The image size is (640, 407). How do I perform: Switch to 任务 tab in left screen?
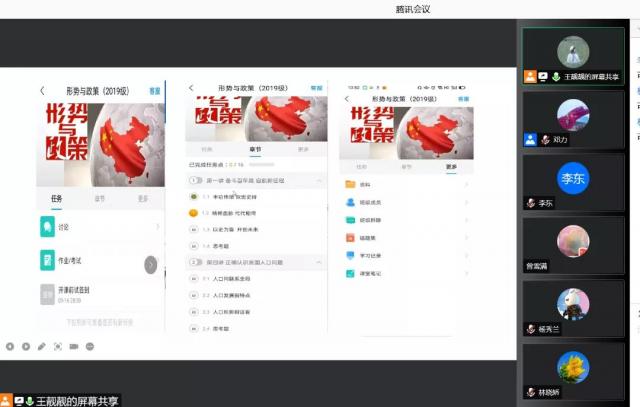(x=56, y=198)
